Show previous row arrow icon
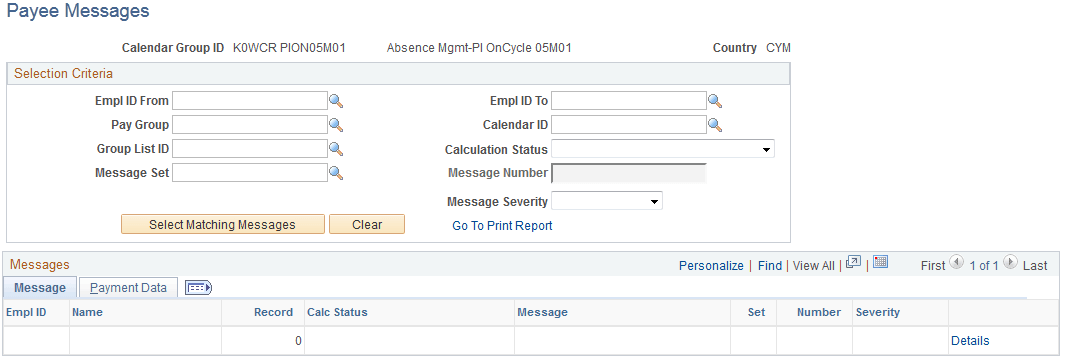Screen dimensions: 1065x361 tap(956, 263)
